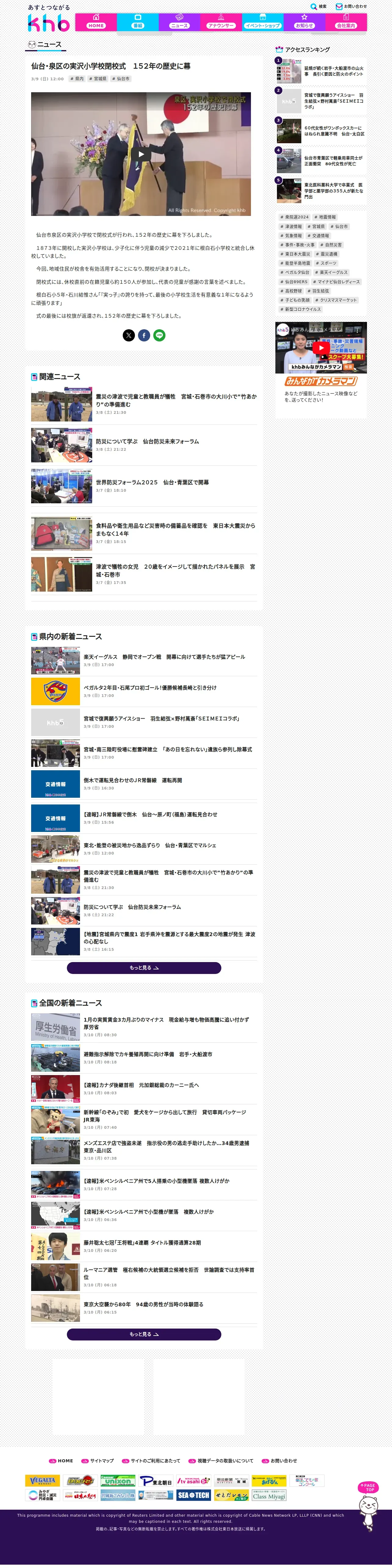Open the お問い合わせ mail icon at top
This screenshot has width=392, height=1568.
(x=351, y=7)
